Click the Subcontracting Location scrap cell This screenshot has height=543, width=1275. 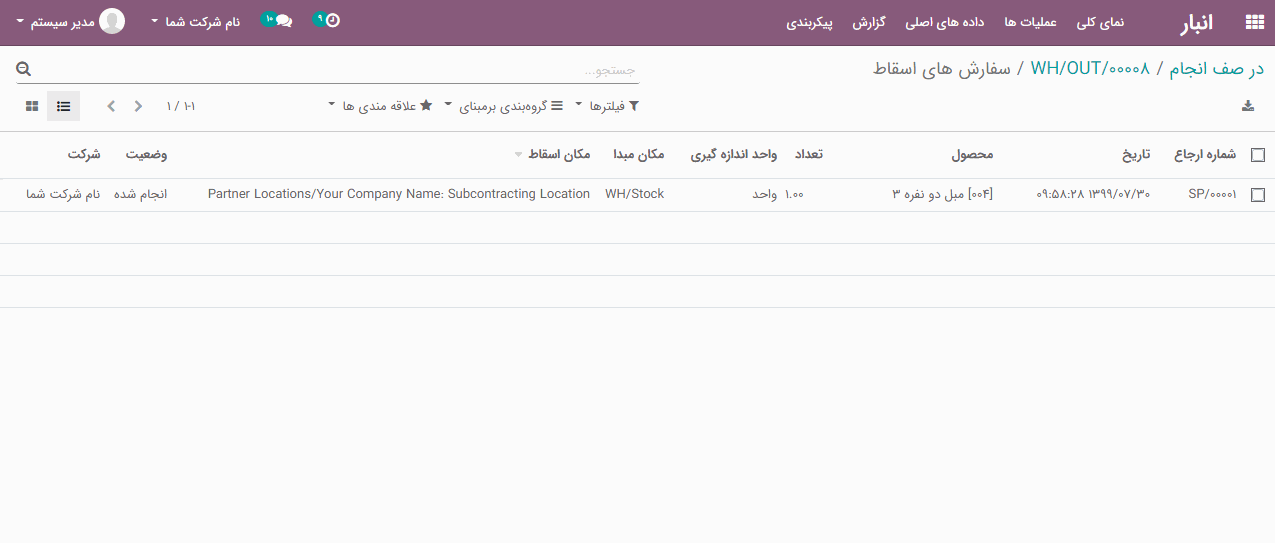pyautogui.click(x=399, y=194)
